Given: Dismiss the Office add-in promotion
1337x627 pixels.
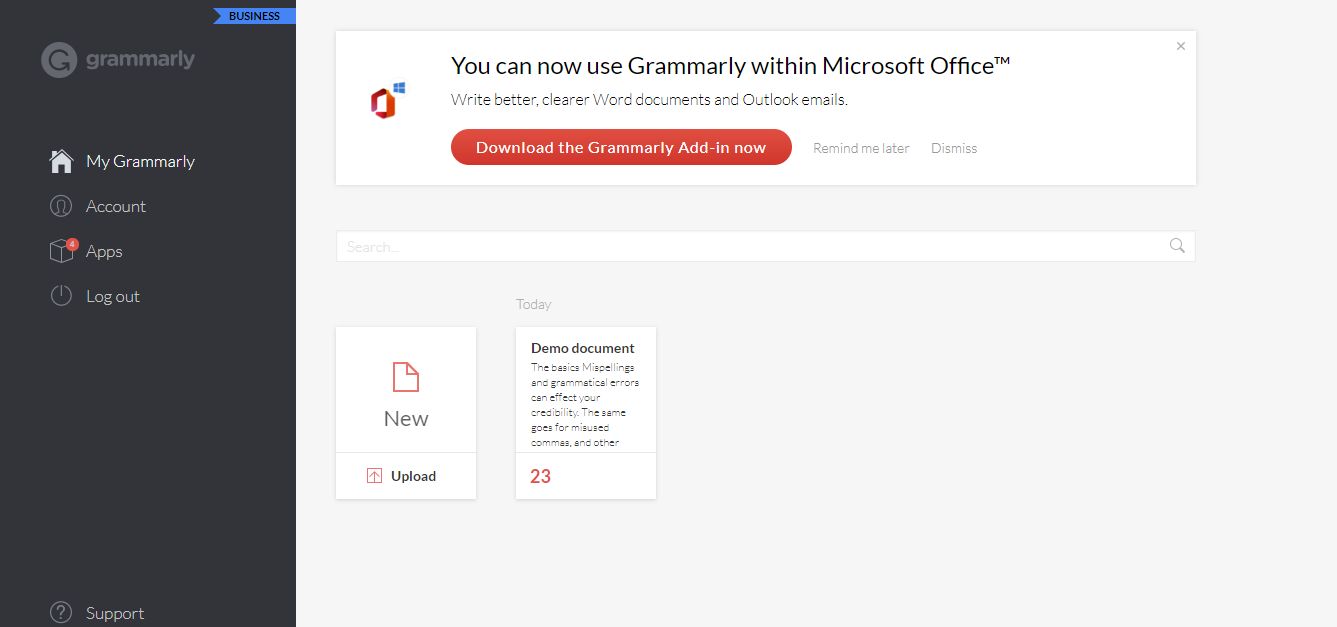Looking at the screenshot, I should point(954,148).
